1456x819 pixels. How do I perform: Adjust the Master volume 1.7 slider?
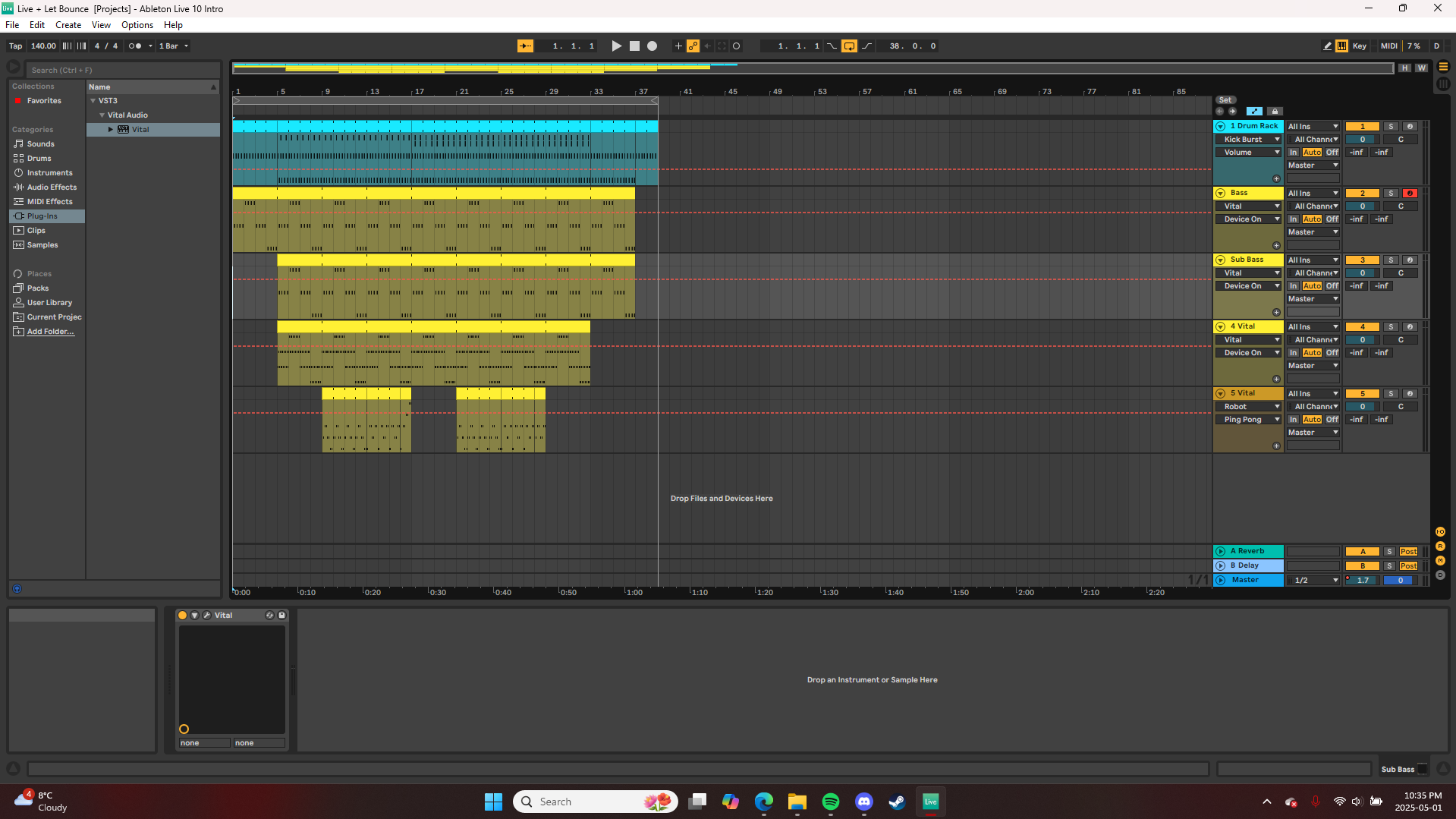[1362, 581]
